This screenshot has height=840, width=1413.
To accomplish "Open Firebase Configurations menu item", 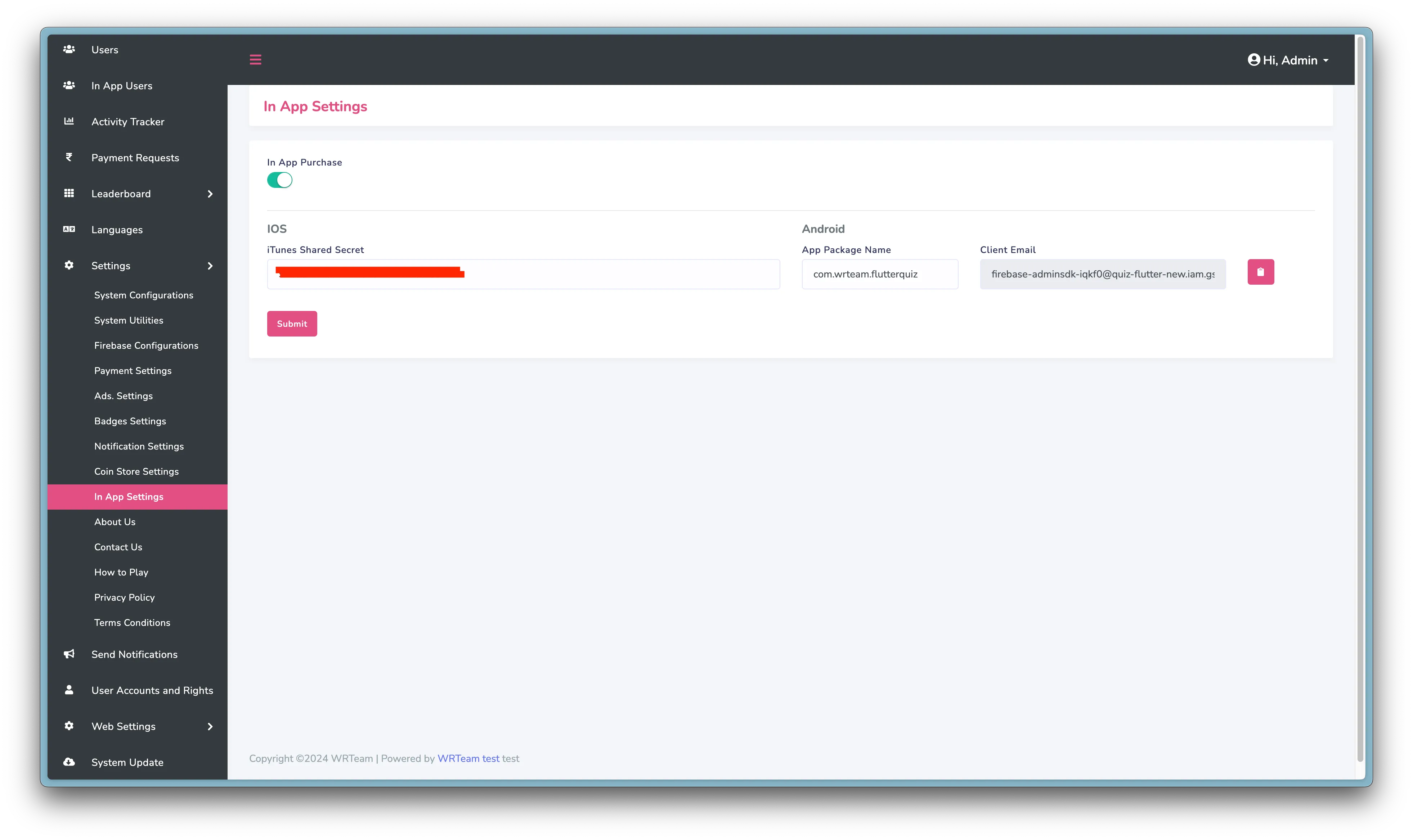I will coord(146,345).
